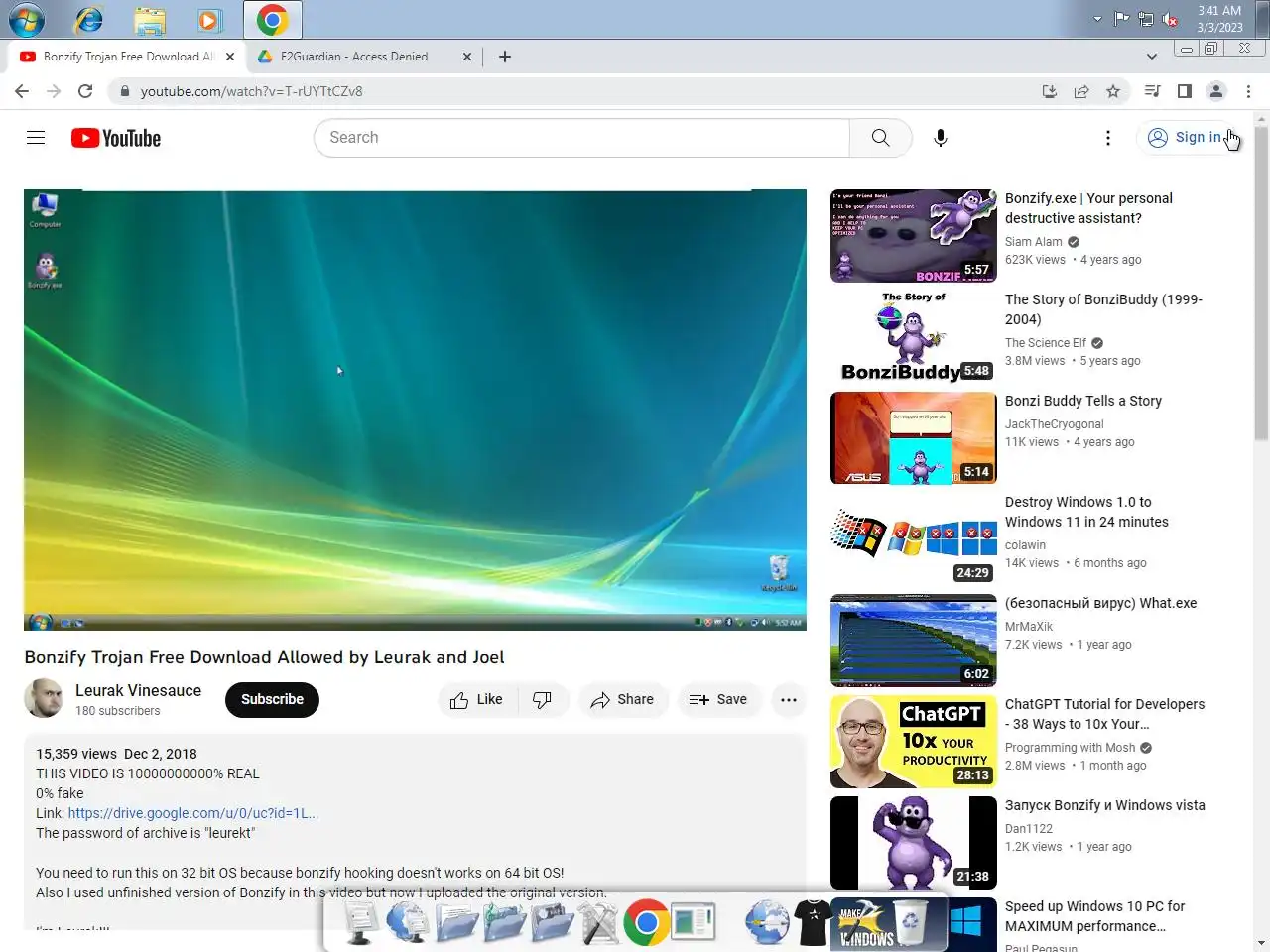Open Bonzify.exe personal destructive assistant thumbnail
The height and width of the screenshot is (952, 1270).
click(x=914, y=236)
